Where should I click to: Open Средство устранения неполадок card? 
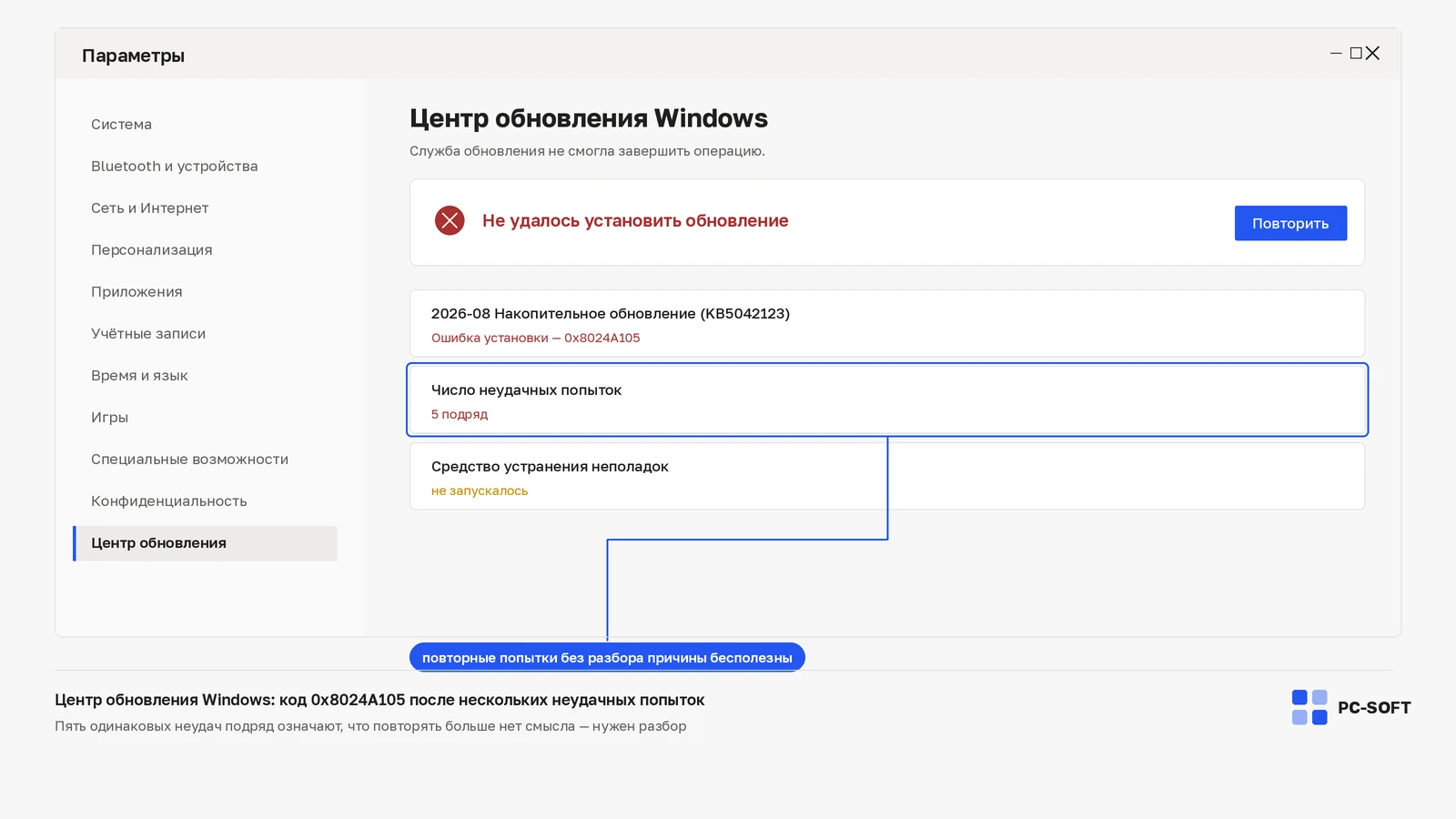point(887,476)
